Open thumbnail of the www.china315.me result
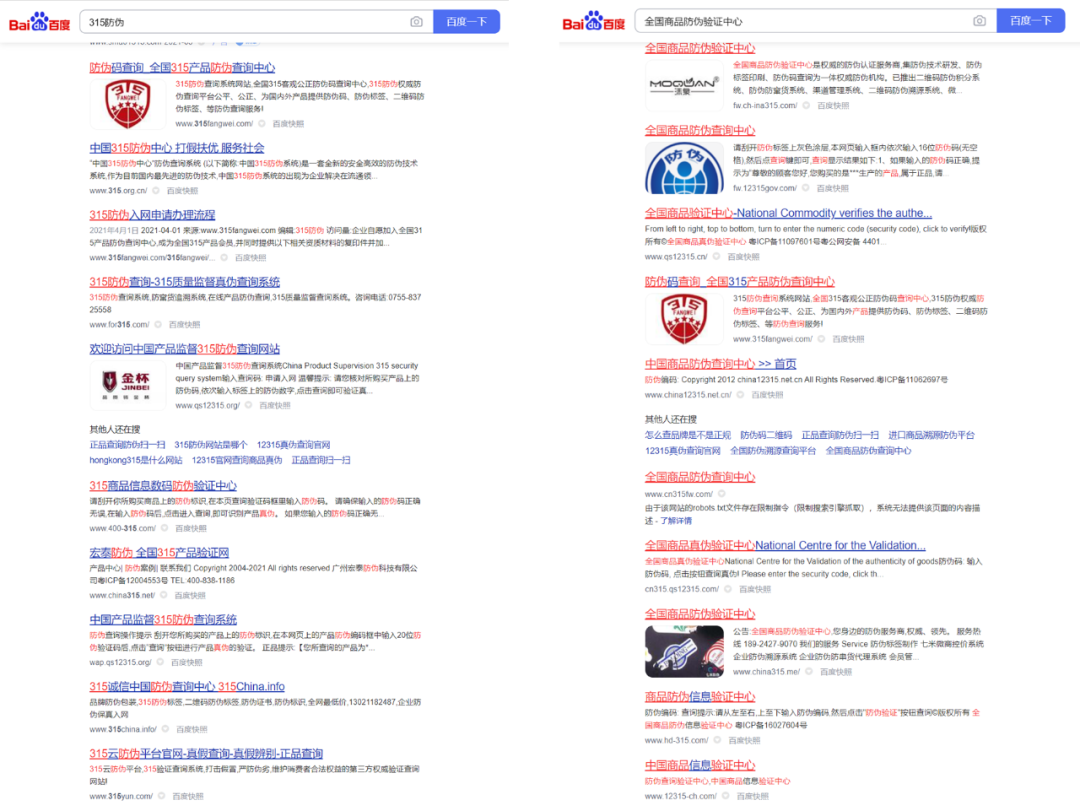This screenshot has height=811, width=1080. point(684,652)
